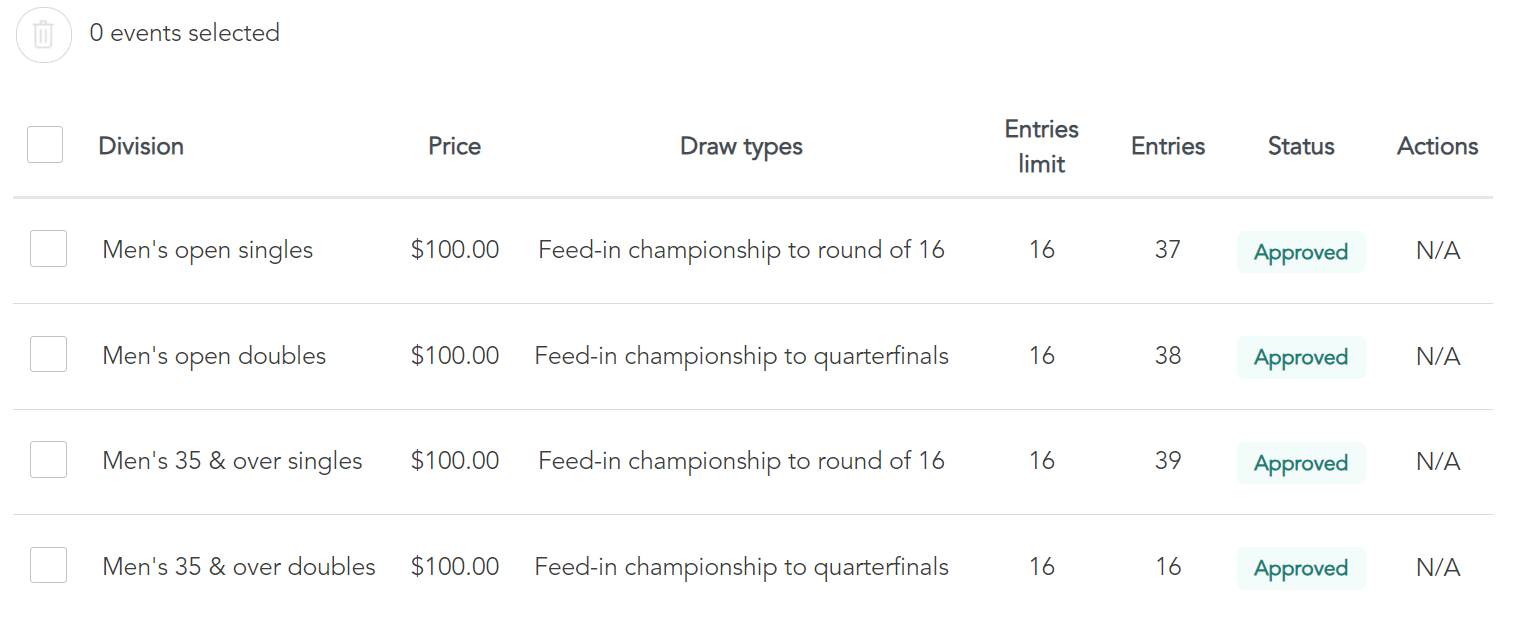Check the Men's open doubles checkbox
Viewport: 1515px width, 626px height.
(48, 354)
